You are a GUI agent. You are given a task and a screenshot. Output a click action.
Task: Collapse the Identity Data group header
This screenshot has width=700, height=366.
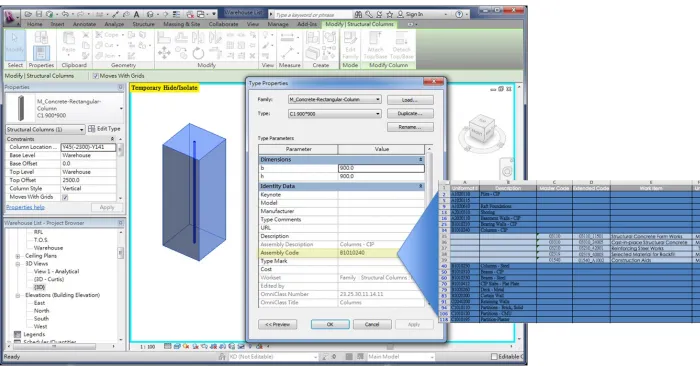(x=420, y=186)
